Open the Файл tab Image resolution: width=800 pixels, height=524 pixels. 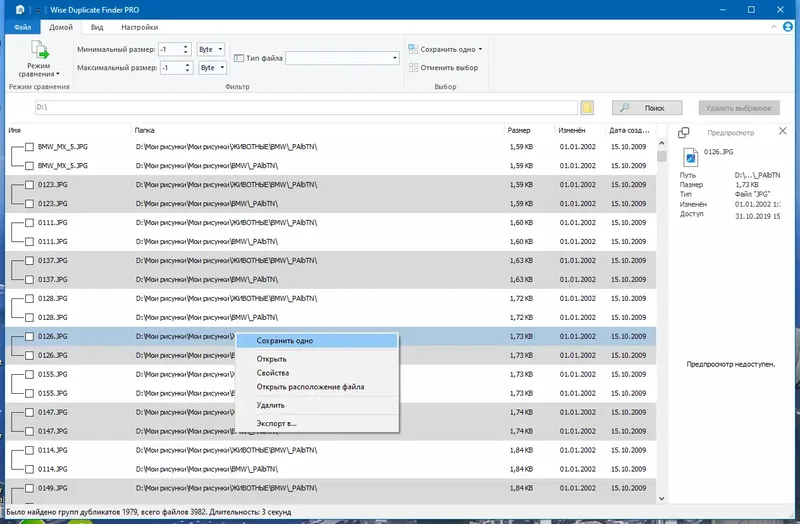(x=22, y=27)
